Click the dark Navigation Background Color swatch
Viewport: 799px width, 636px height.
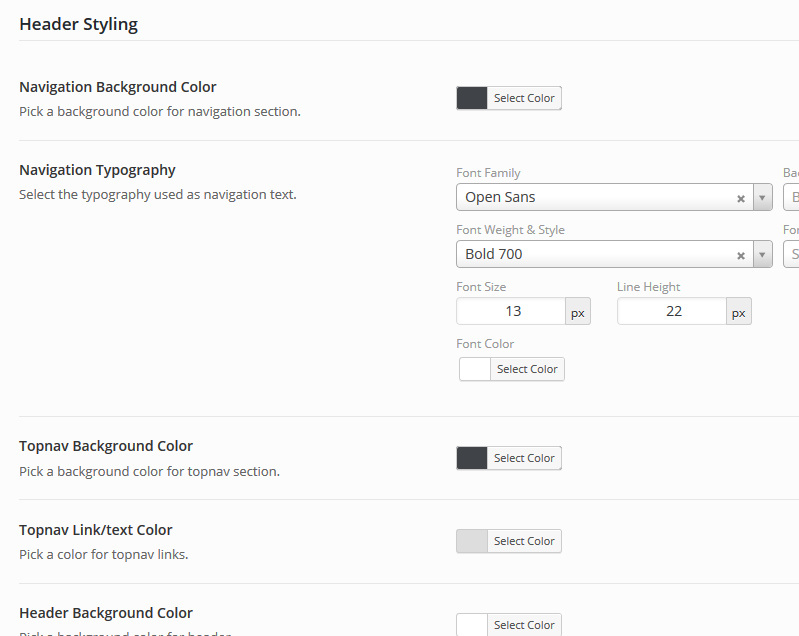coord(472,98)
